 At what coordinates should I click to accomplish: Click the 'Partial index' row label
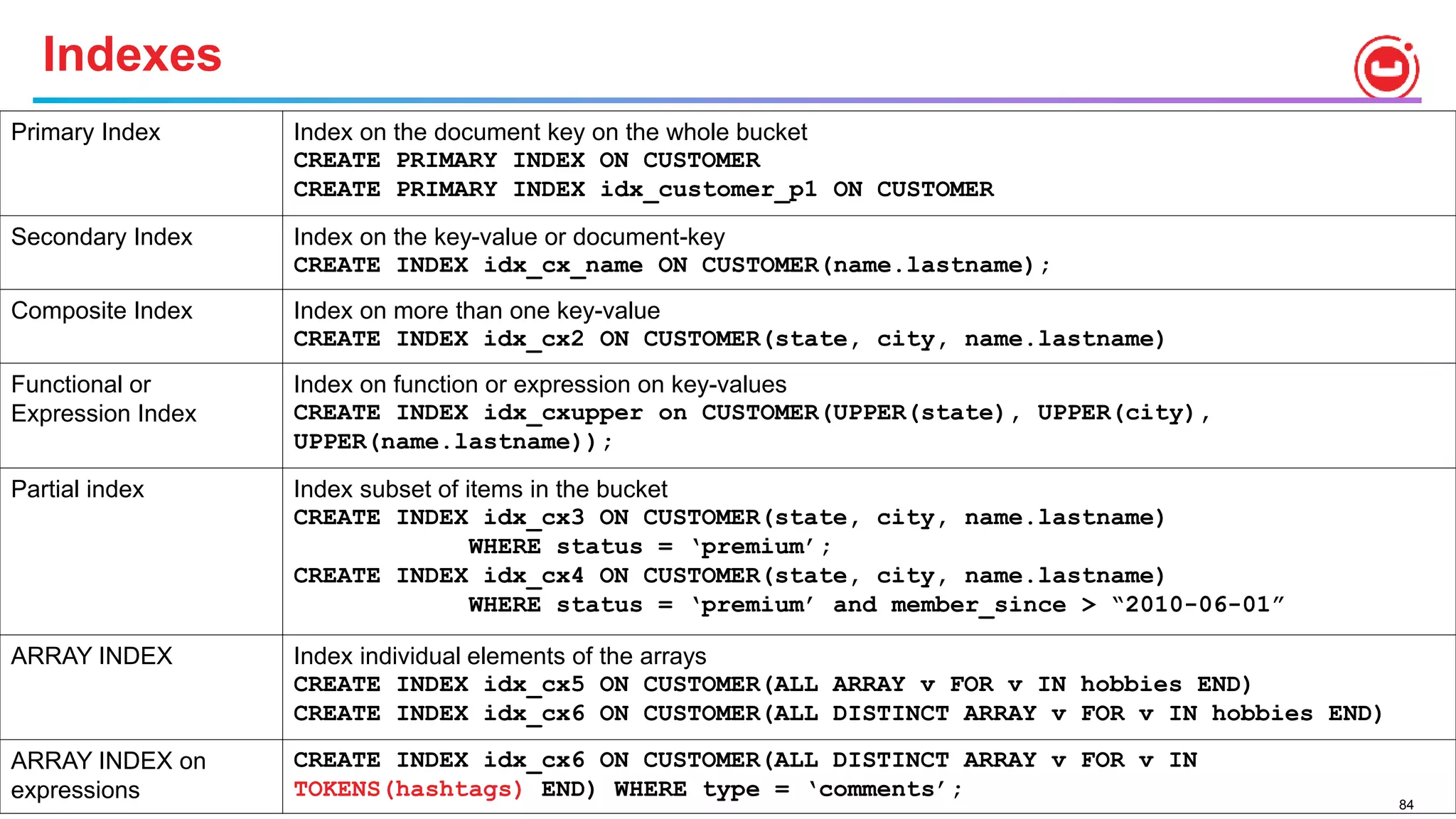point(77,489)
